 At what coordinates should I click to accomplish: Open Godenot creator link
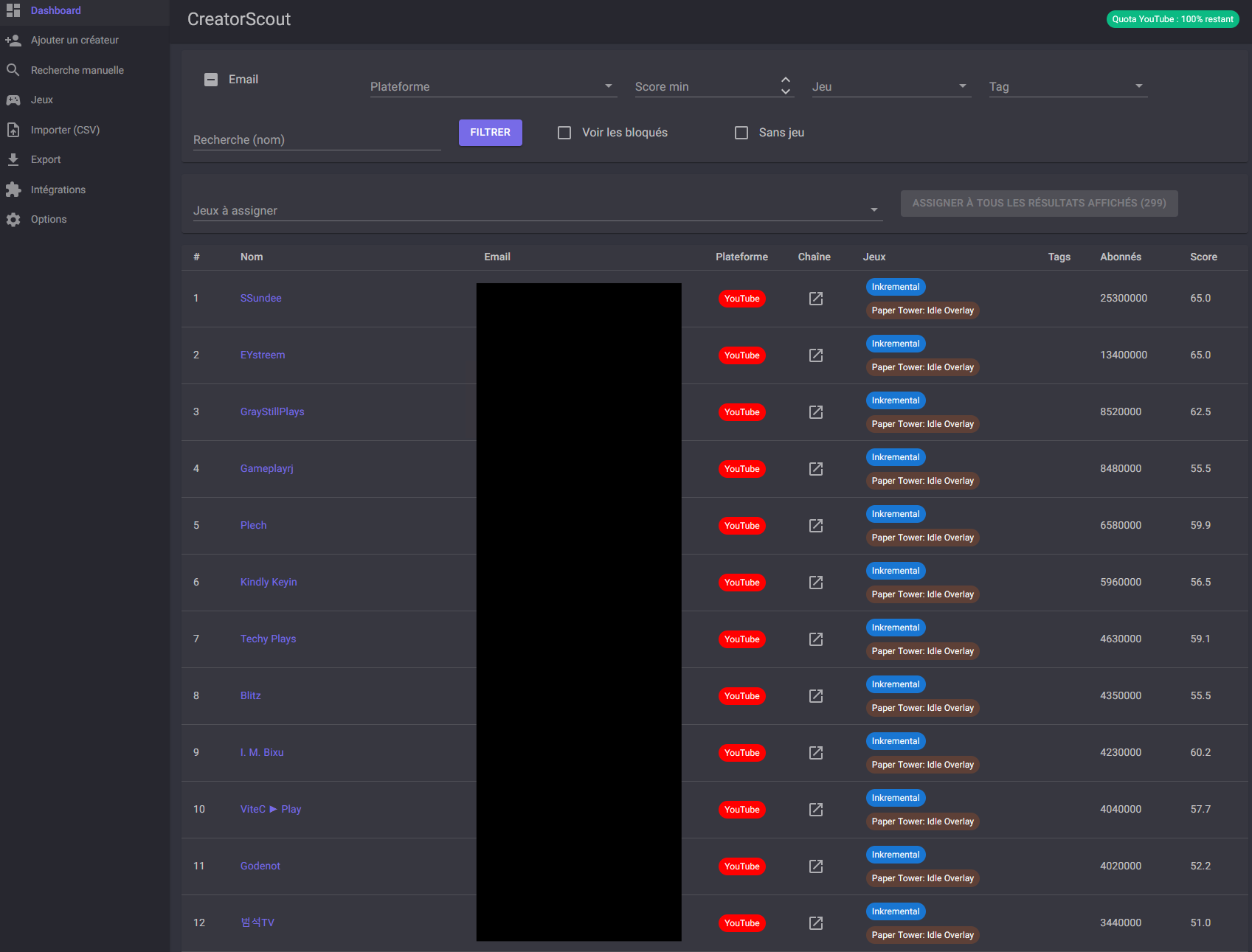coord(260,866)
